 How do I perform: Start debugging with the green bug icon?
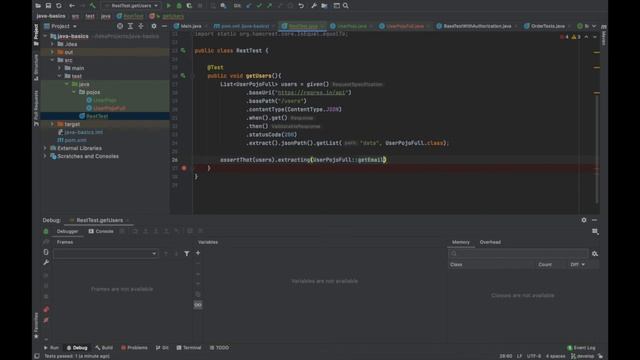pyautogui.click(x=179, y=6)
